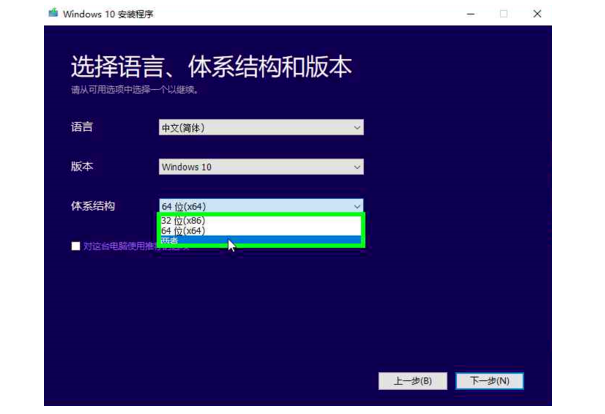Collapse the 体系结构 combo box showing 64 位(x64)
The height and width of the screenshot is (414, 605).
(261, 206)
